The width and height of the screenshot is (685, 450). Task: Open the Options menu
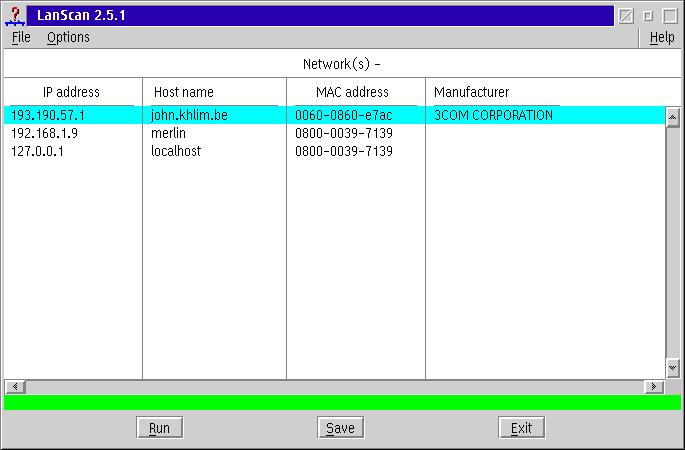[x=68, y=38]
